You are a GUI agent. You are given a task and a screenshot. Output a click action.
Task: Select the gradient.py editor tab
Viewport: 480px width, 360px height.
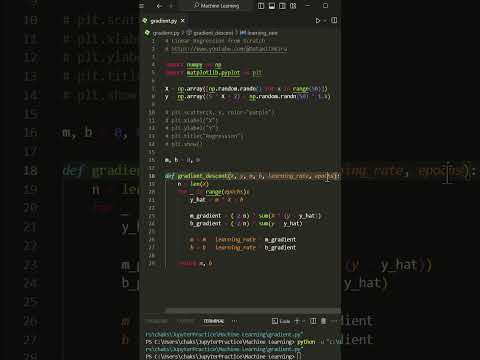pyautogui.click(x=164, y=21)
